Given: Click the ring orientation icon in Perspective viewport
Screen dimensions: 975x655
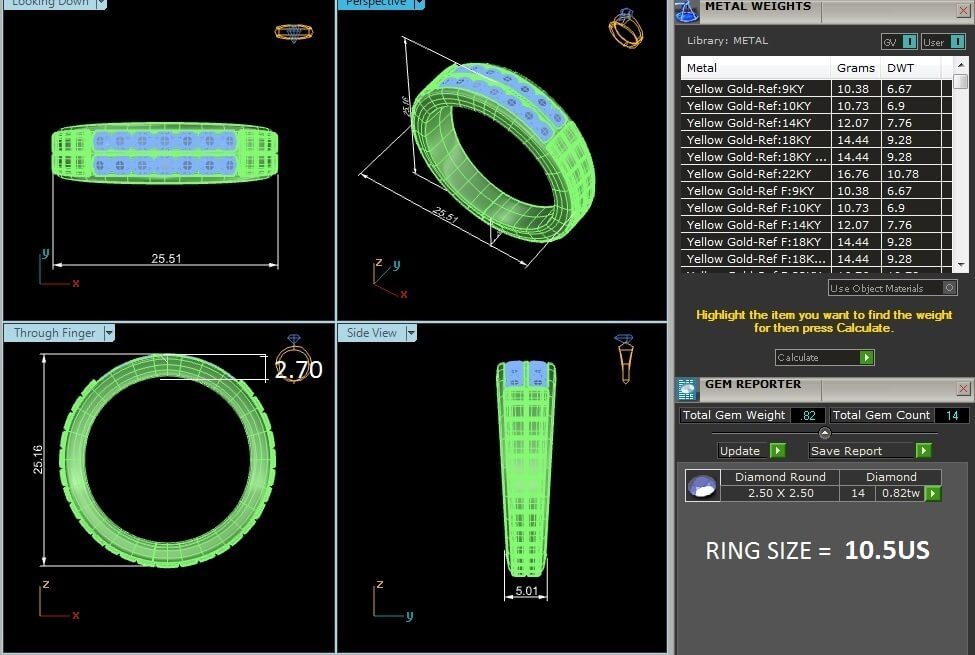Looking at the screenshot, I should pos(625,28).
